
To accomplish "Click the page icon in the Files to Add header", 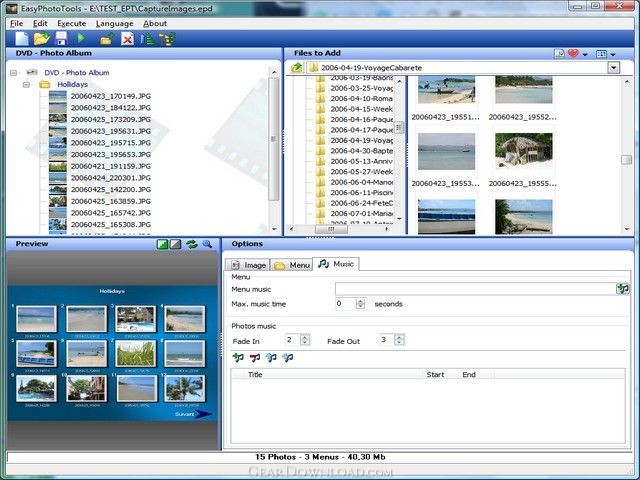I will pyautogui.click(x=559, y=53).
